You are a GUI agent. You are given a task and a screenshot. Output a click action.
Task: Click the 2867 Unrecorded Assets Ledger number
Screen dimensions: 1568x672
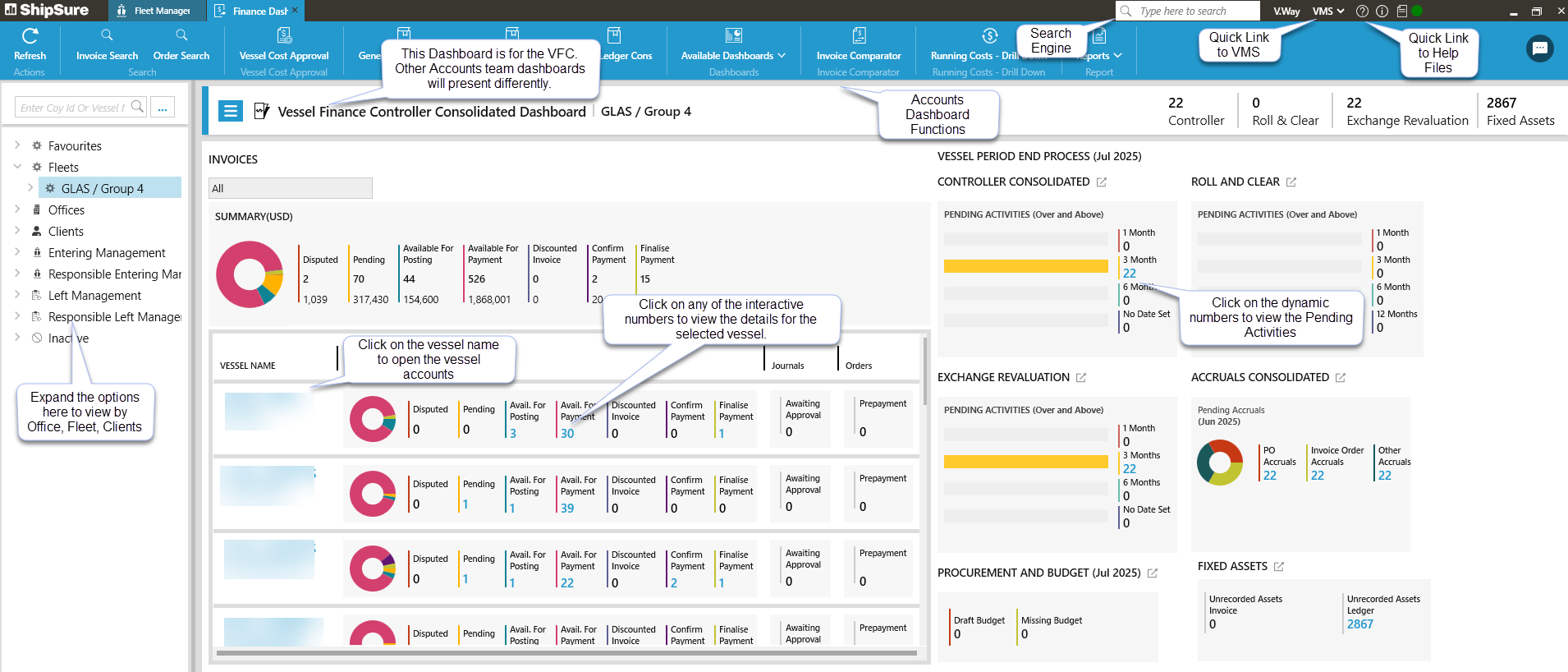pyautogui.click(x=1359, y=624)
